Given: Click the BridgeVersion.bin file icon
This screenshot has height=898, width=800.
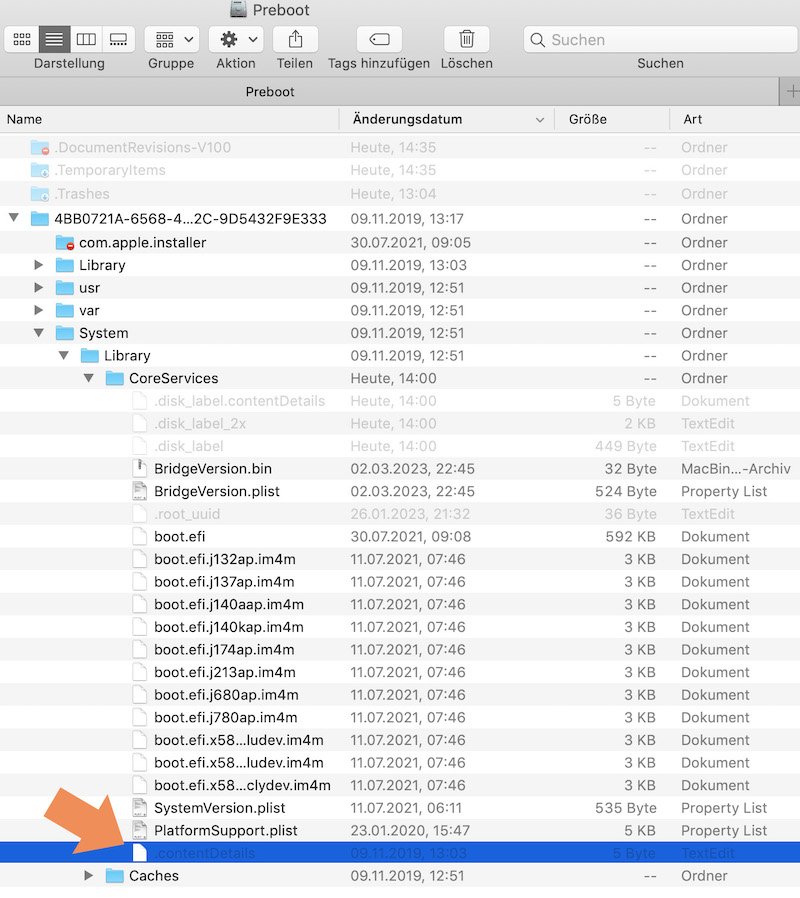Looking at the screenshot, I should (x=139, y=468).
